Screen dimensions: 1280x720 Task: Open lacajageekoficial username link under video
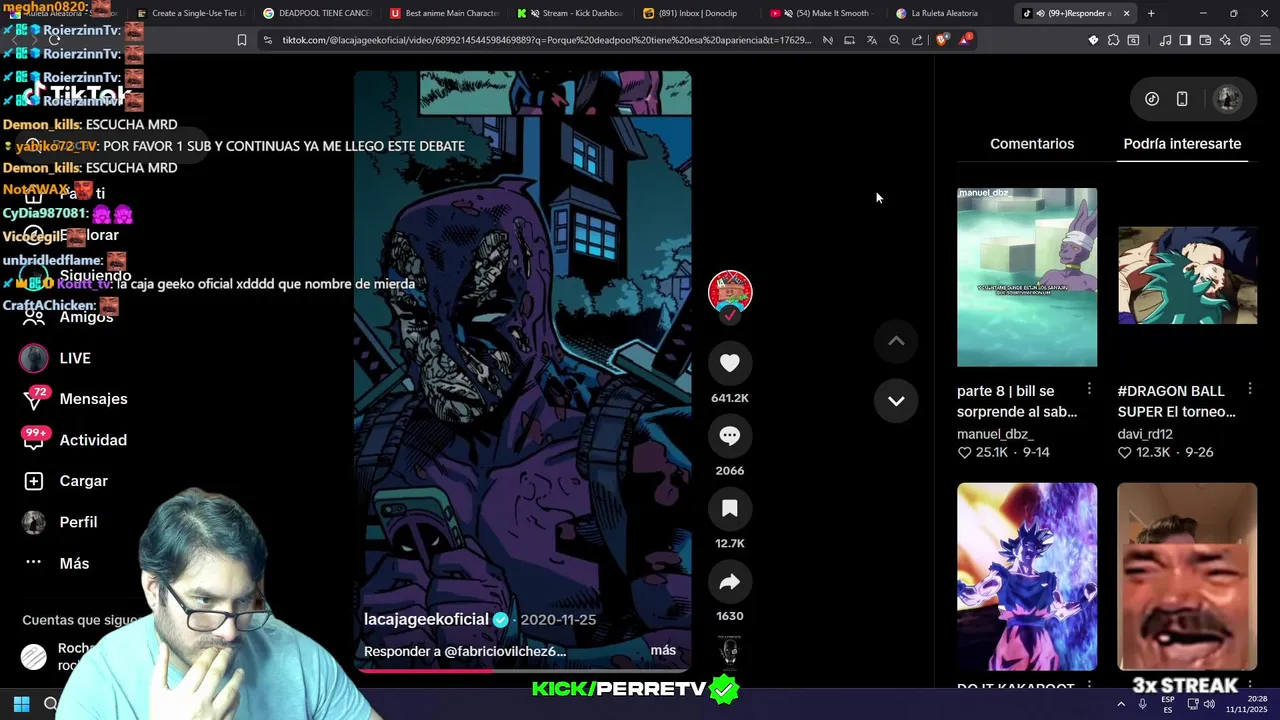[x=426, y=619]
